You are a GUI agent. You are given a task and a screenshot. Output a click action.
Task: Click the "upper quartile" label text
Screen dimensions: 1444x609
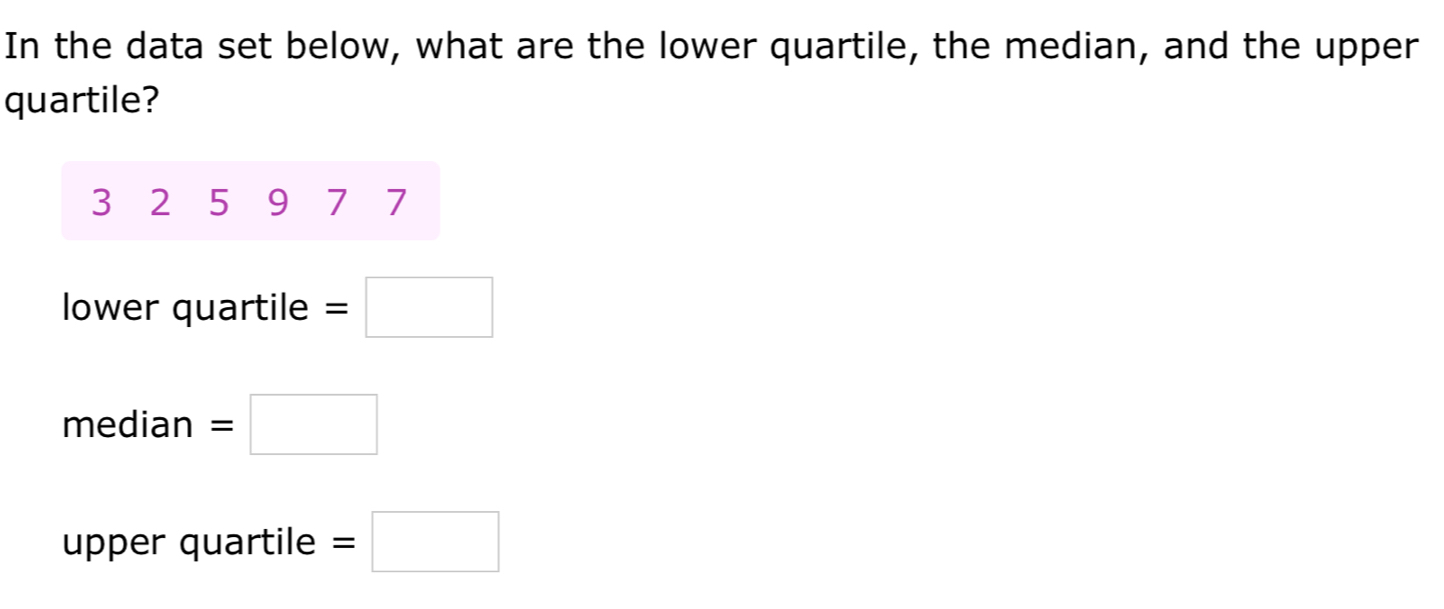click(189, 543)
